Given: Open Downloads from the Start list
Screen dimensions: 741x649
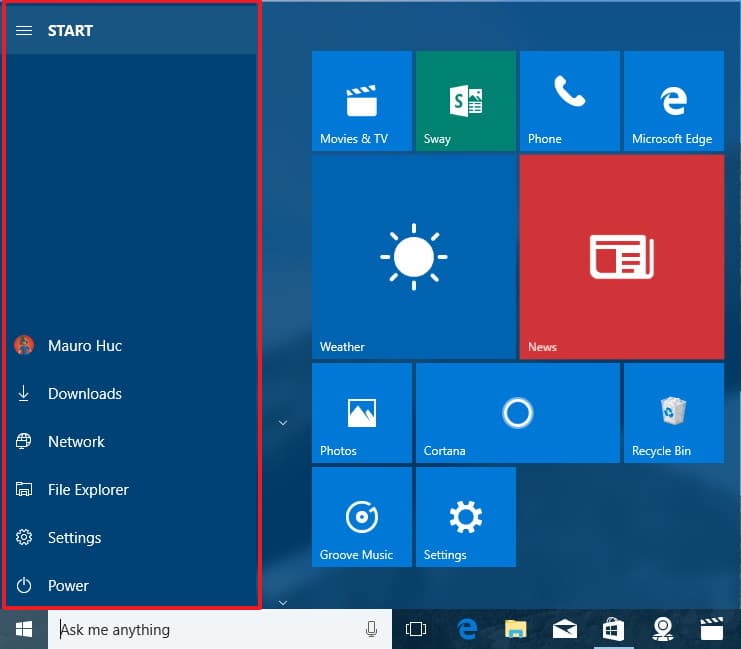Looking at the screenshot, I should pos(131,394).
